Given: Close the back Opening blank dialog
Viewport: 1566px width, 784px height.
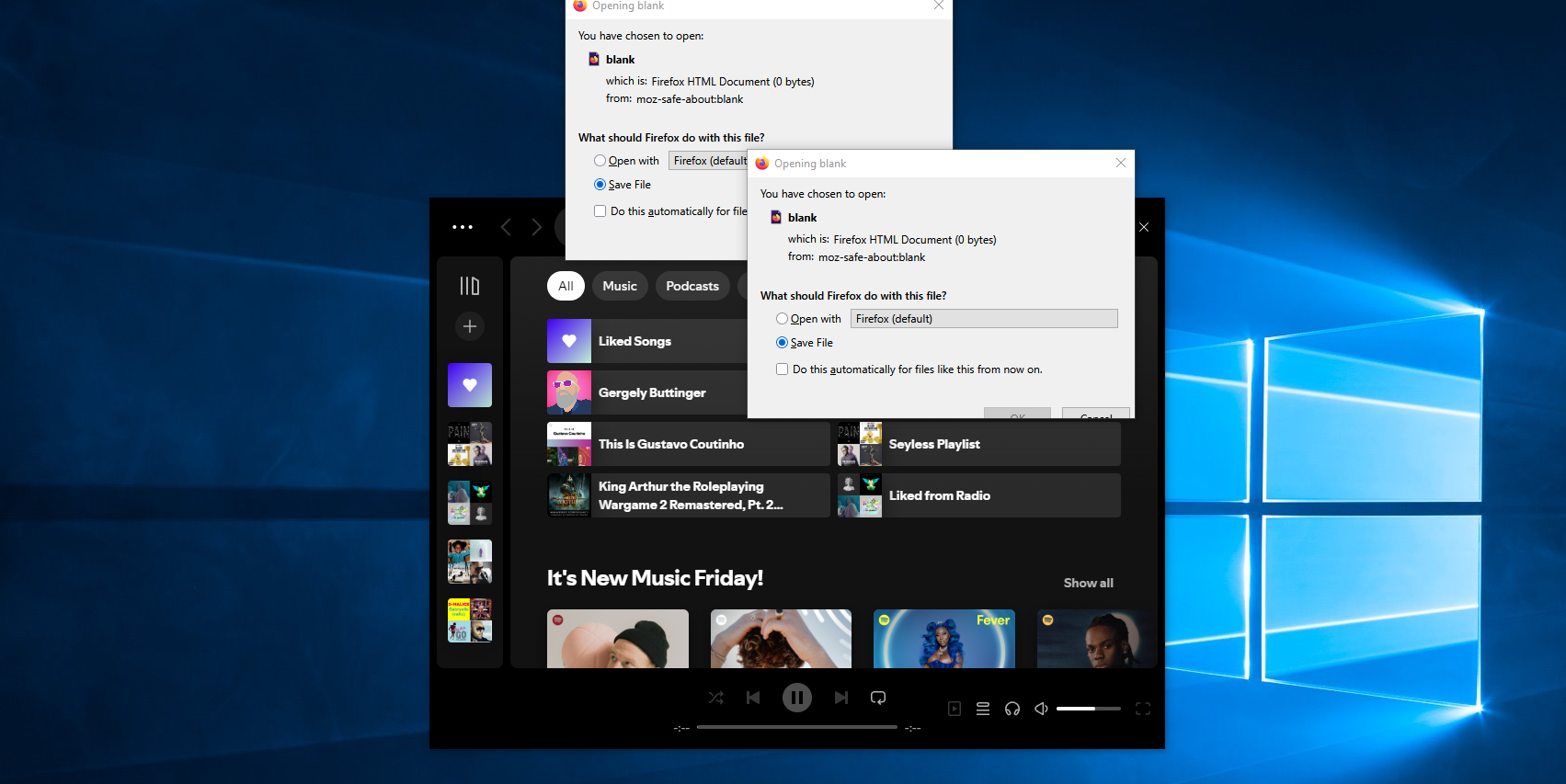Looking at the screenshot, I should click(x=939, y=6).
